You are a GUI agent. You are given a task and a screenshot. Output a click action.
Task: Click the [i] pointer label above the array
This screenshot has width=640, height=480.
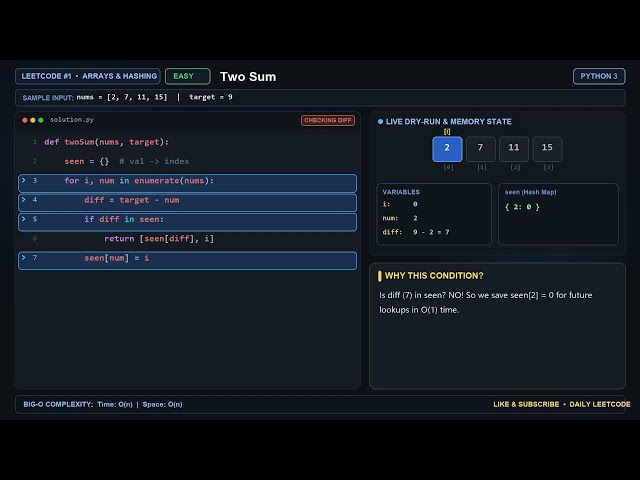click(x=447, y=131)
